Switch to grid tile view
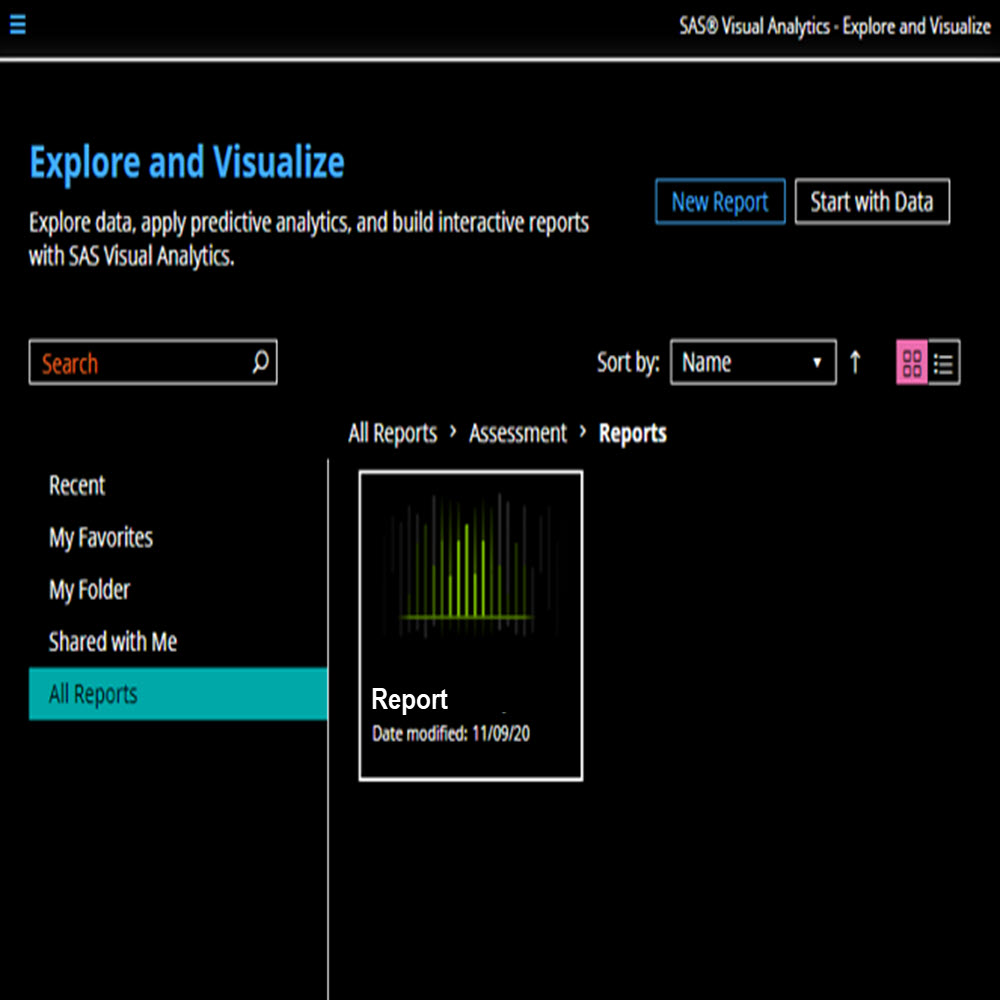The image size is (1000, 1000). (x=912, y=363)
